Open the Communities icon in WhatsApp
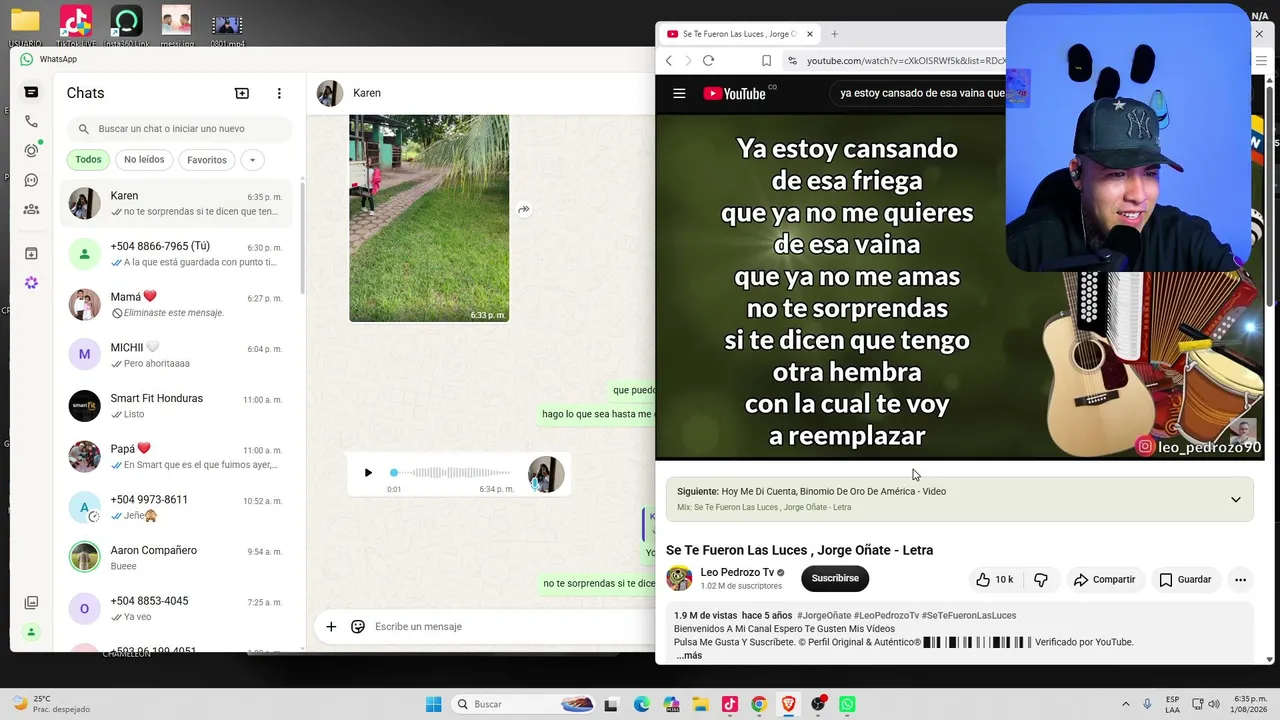 31,209
